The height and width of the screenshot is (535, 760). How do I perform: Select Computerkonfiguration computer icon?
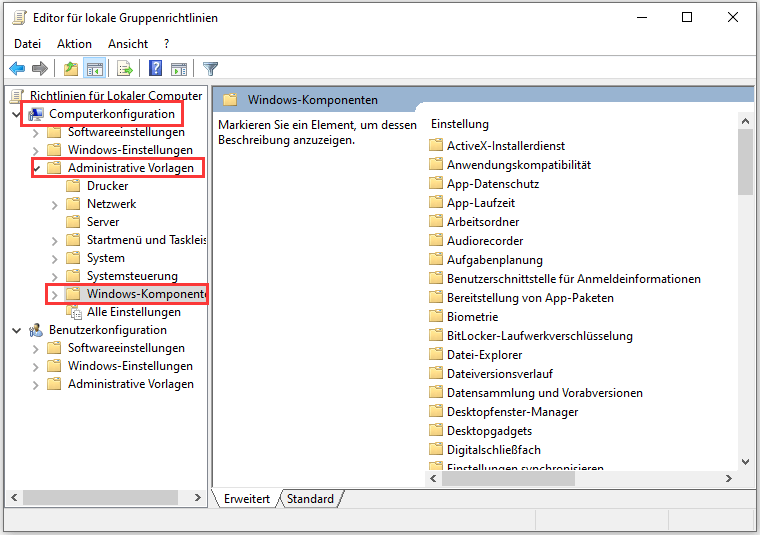[x=36, y=114]
